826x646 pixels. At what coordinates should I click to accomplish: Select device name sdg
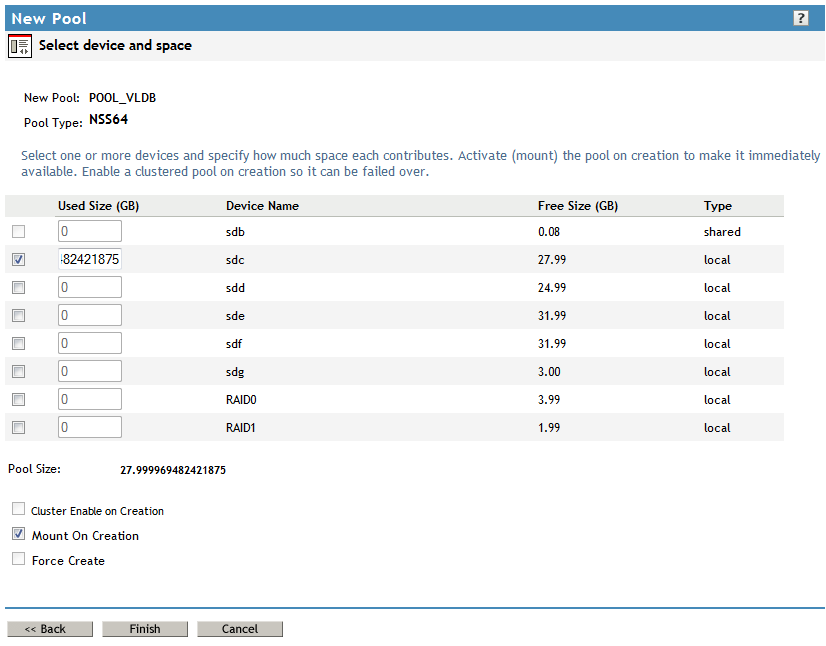[x=235, y=372]
